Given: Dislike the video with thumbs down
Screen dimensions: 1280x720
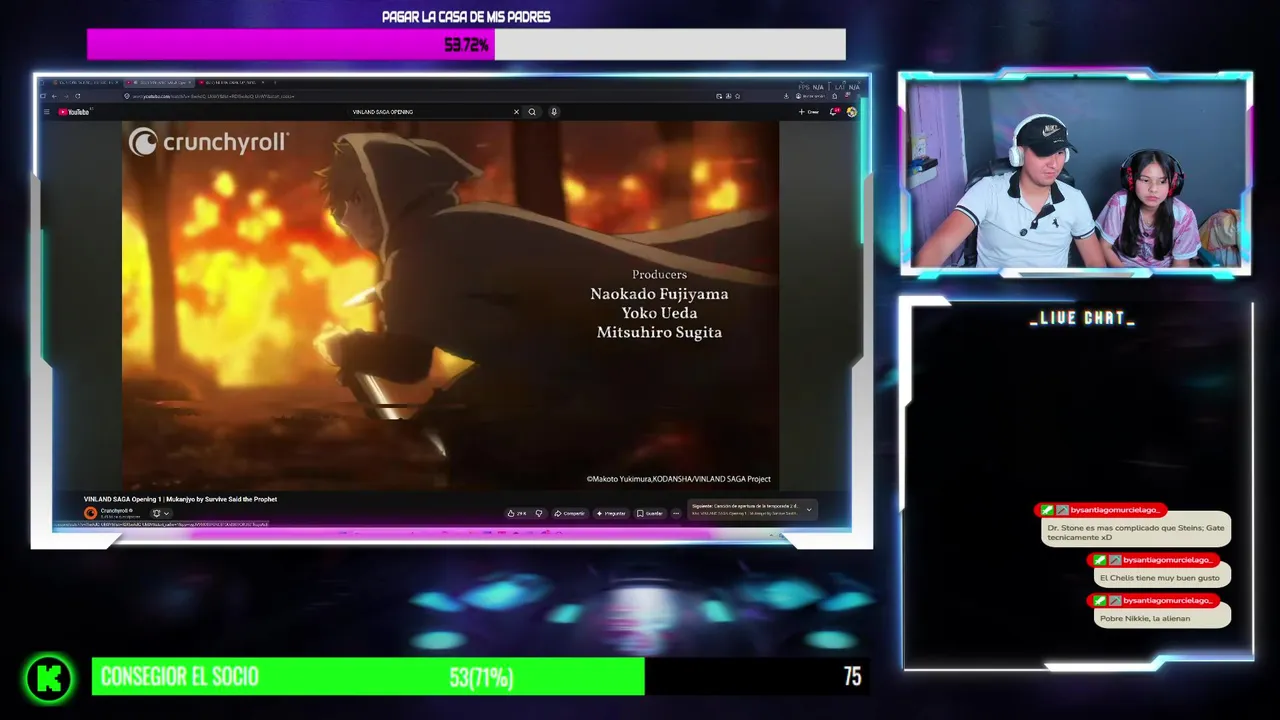Looking at the screenshot, I should (x=539, y=513).
